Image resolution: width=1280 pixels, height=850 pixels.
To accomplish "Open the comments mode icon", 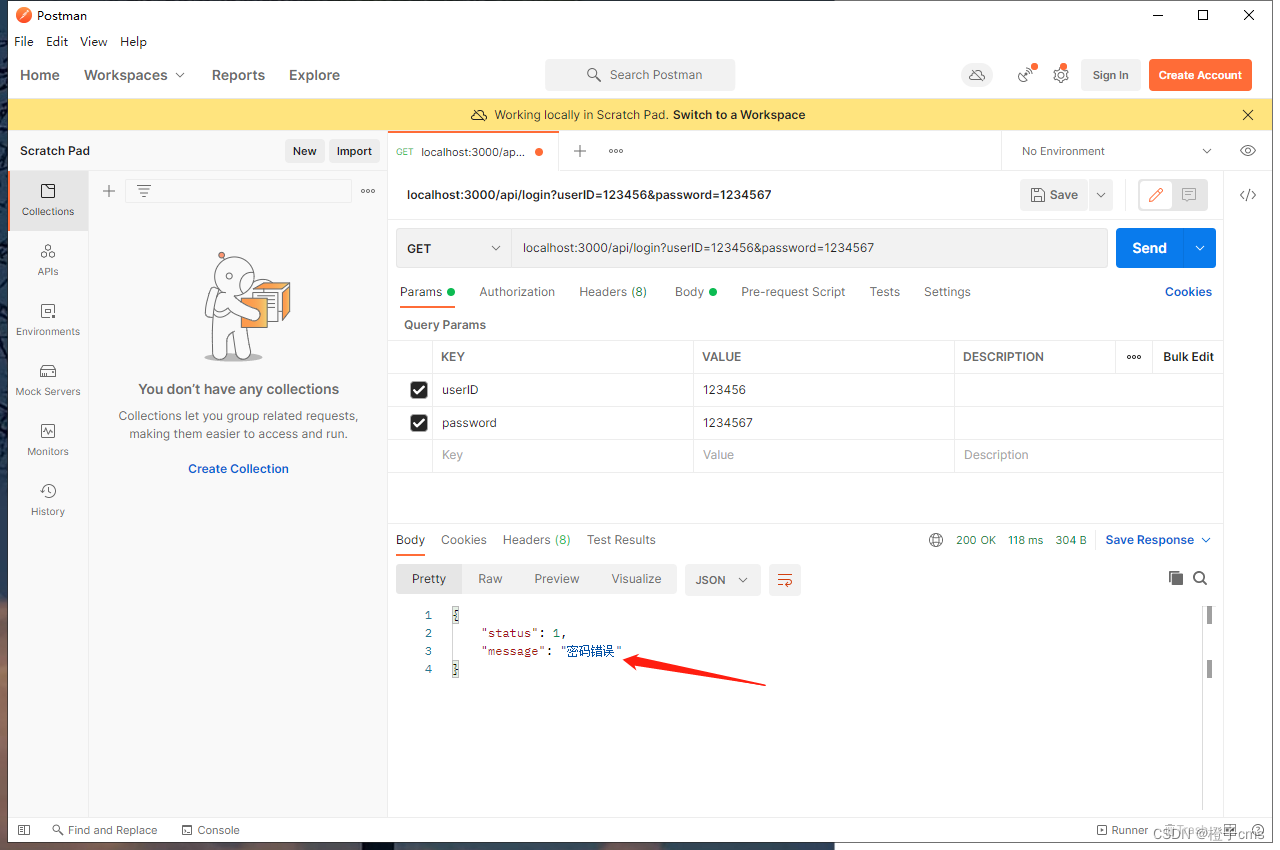I will (x=1189, y=195).
